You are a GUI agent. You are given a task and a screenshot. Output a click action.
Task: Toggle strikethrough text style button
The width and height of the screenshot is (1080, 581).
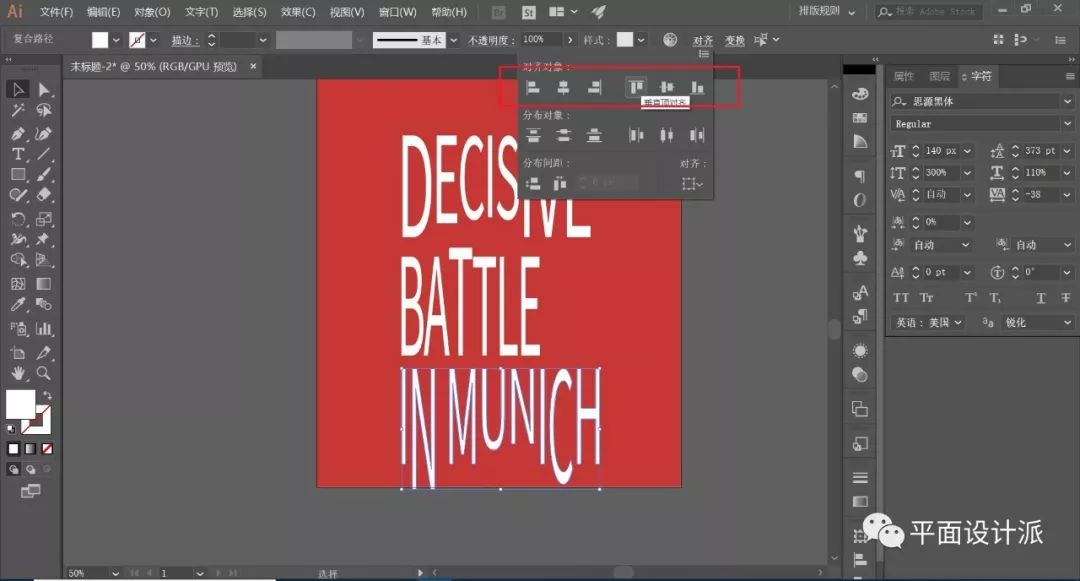coord(1064,298)
